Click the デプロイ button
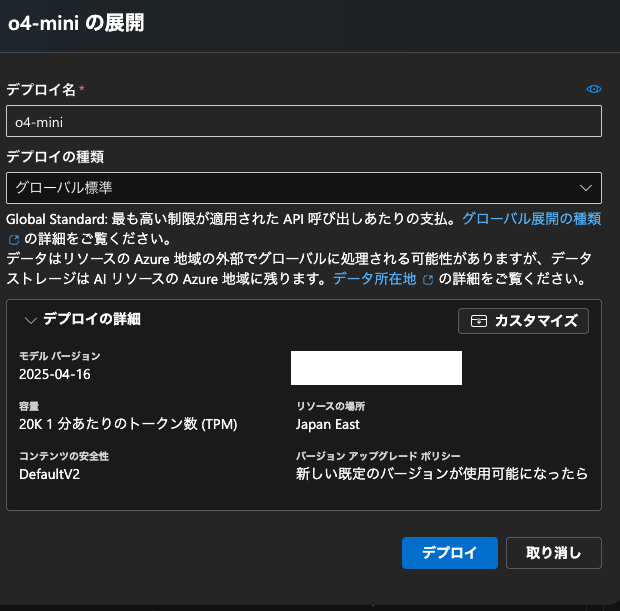The image size is (620, 611). click(450, 553)
